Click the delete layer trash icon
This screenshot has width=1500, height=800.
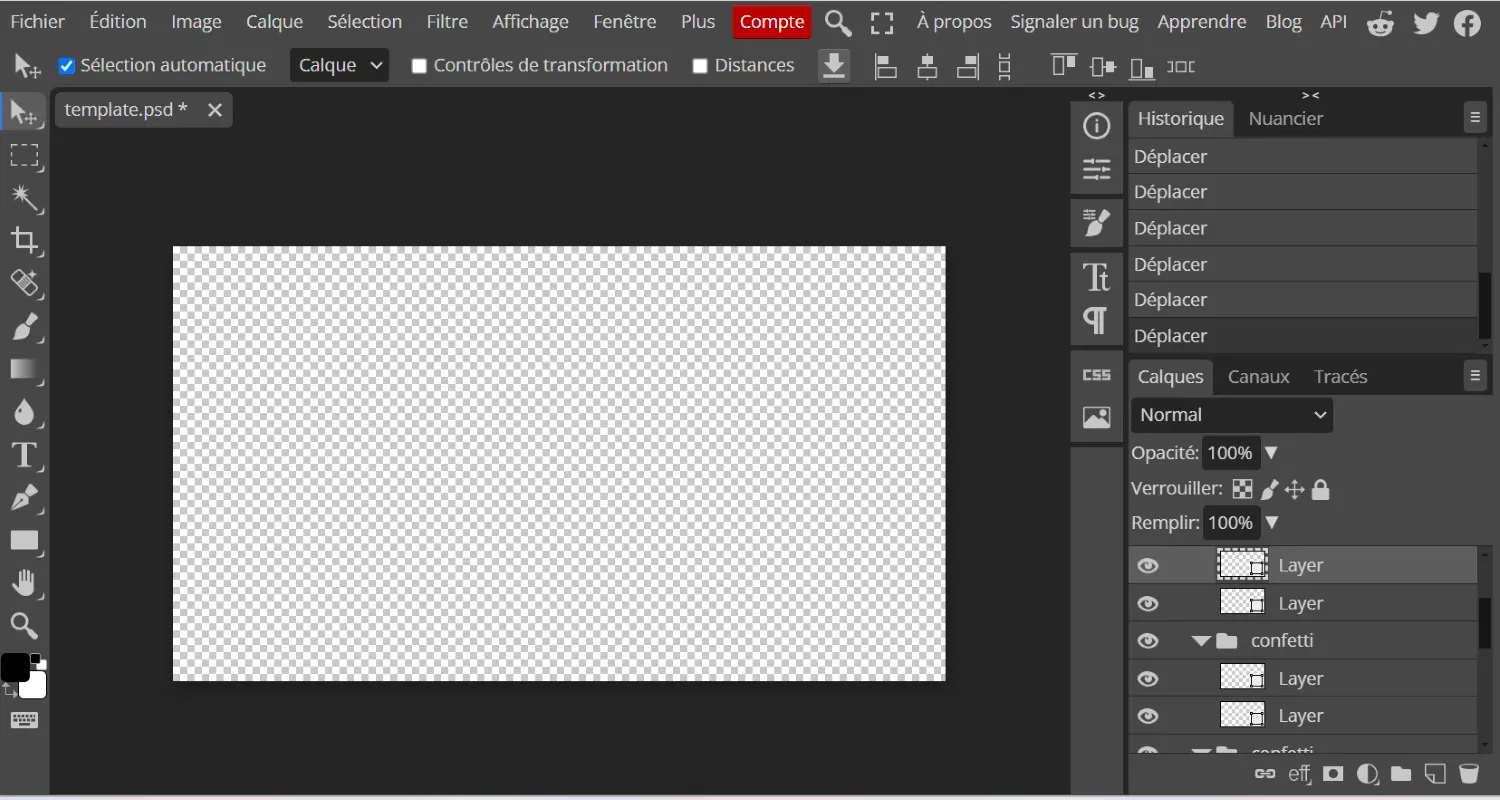pos(1468,773)
